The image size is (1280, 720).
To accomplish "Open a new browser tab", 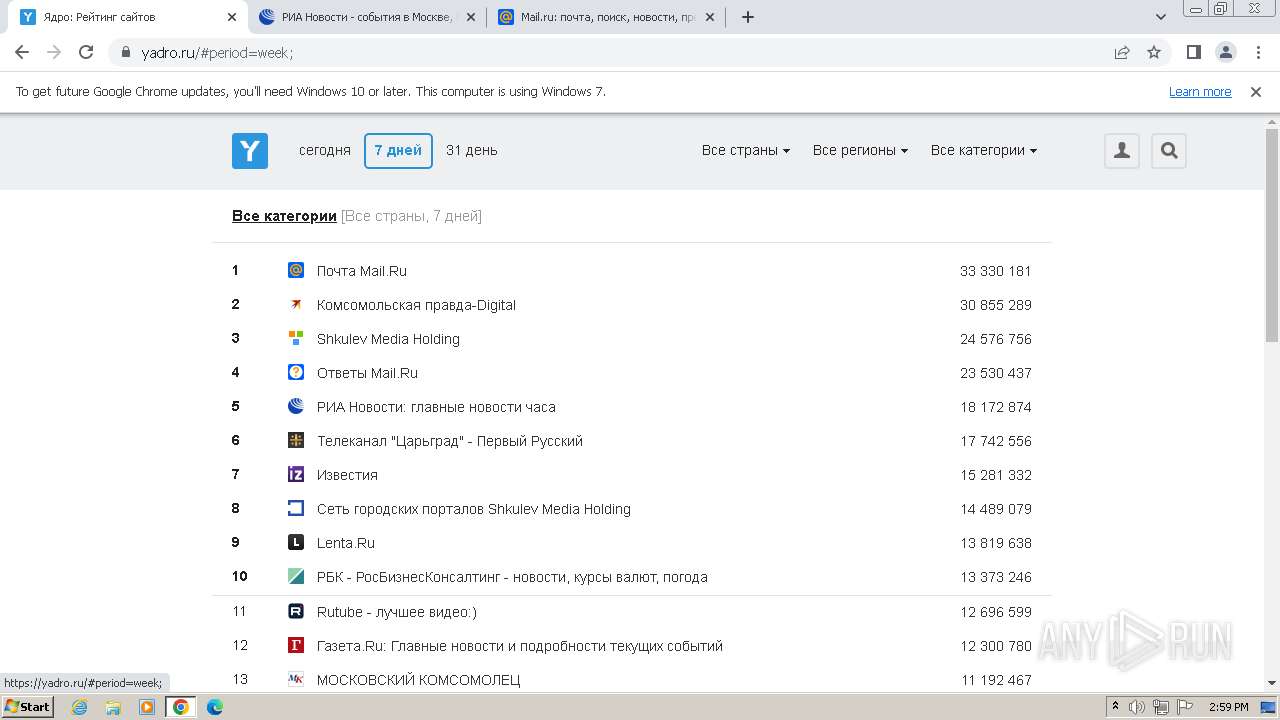I will pyautogui.click(x=747, y=17).
